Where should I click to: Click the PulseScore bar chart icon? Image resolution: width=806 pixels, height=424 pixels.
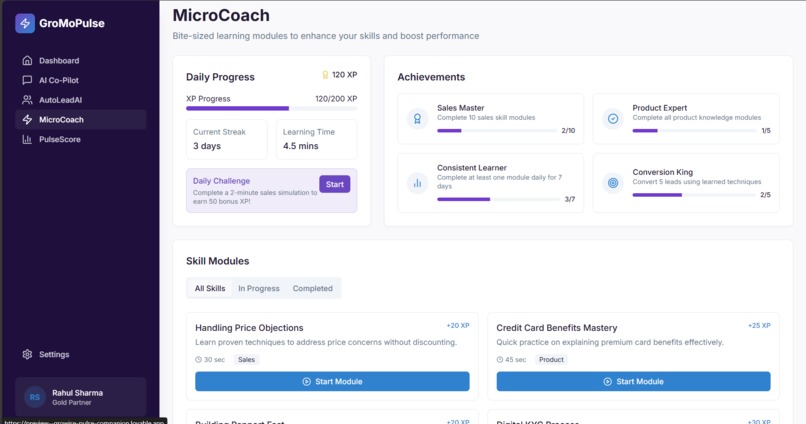pyautogui.click(x=27, y=139)
